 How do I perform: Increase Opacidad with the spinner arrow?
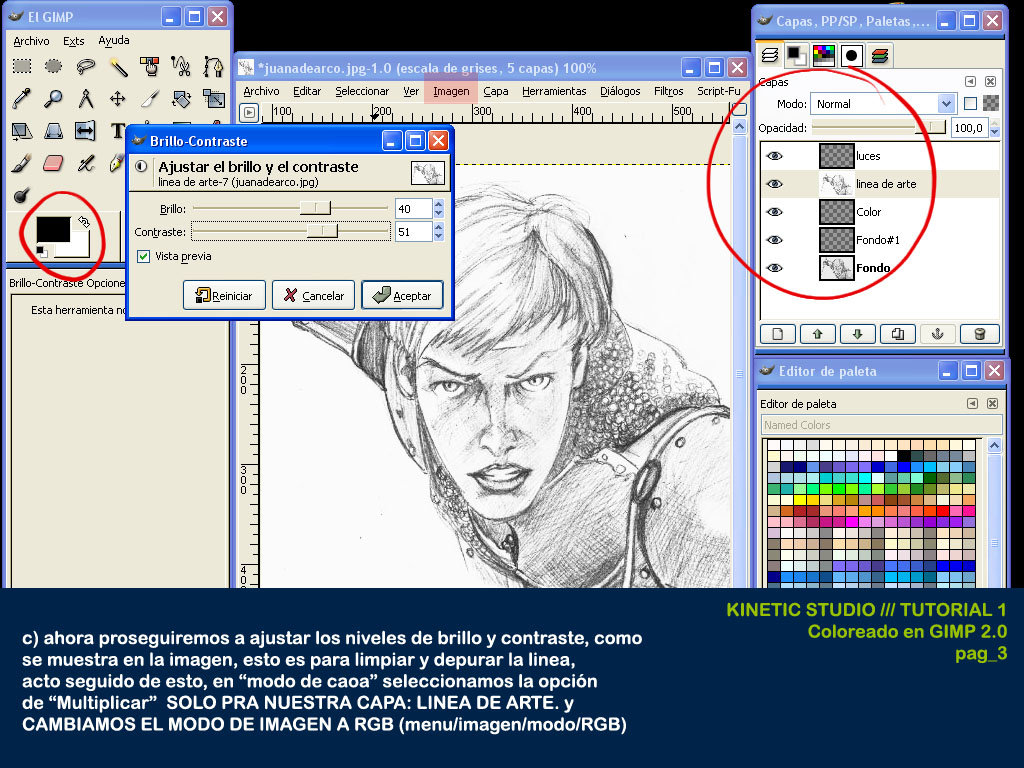995,123
